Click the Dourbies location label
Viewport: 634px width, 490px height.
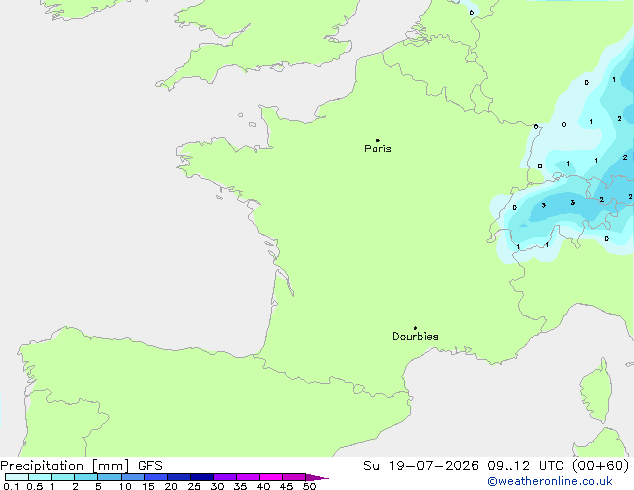(415, 336)
